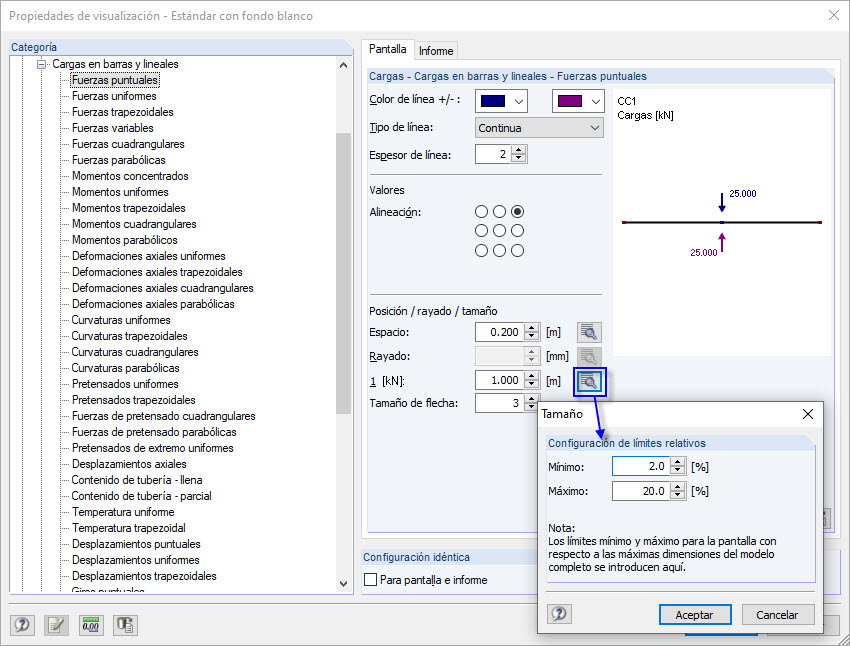Close the Propiedades de visualización window
Image resolution: width=850 pixels, height=646 pixels.
(834, 15)
